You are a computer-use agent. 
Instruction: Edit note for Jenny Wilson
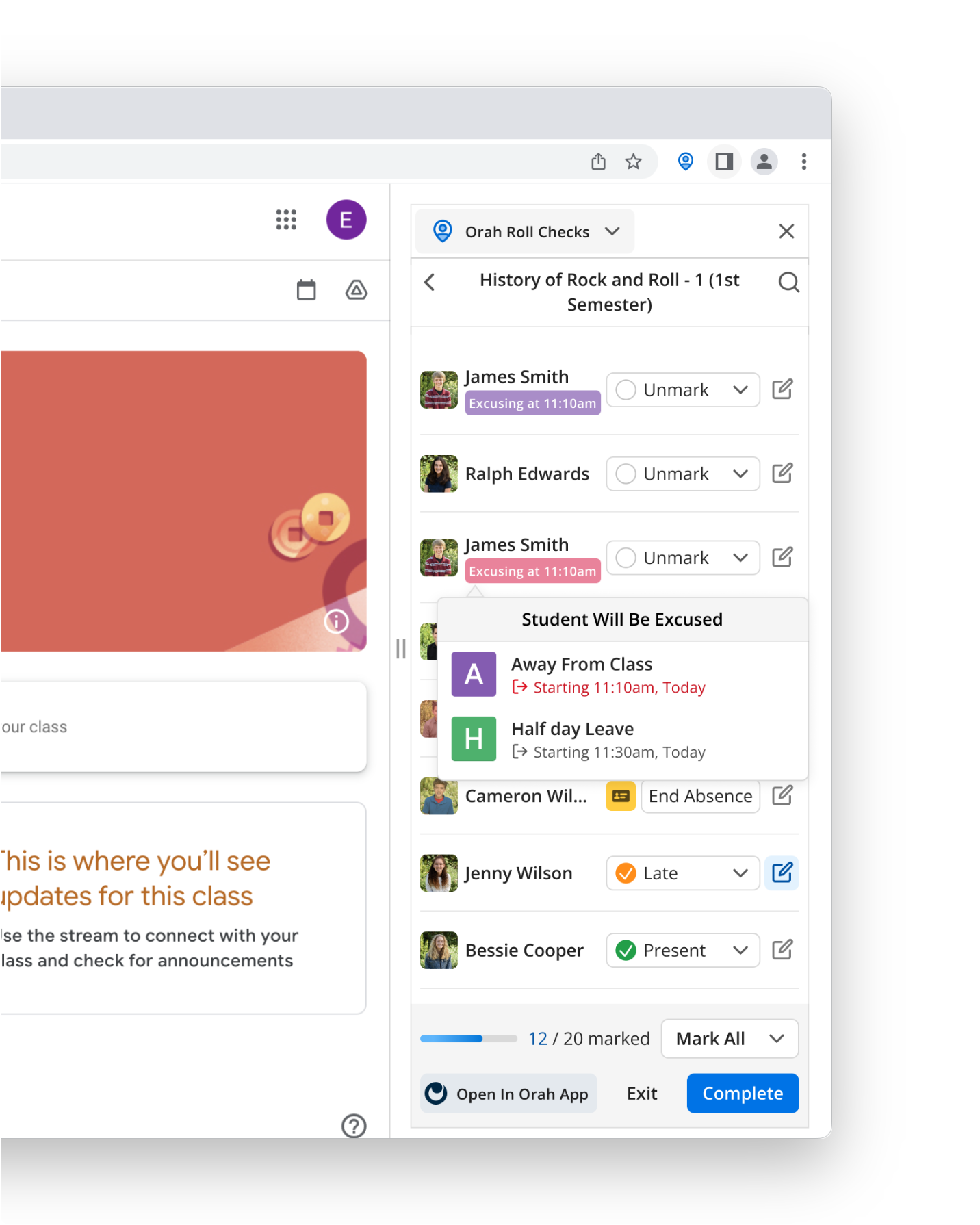[x=782, y=873]
